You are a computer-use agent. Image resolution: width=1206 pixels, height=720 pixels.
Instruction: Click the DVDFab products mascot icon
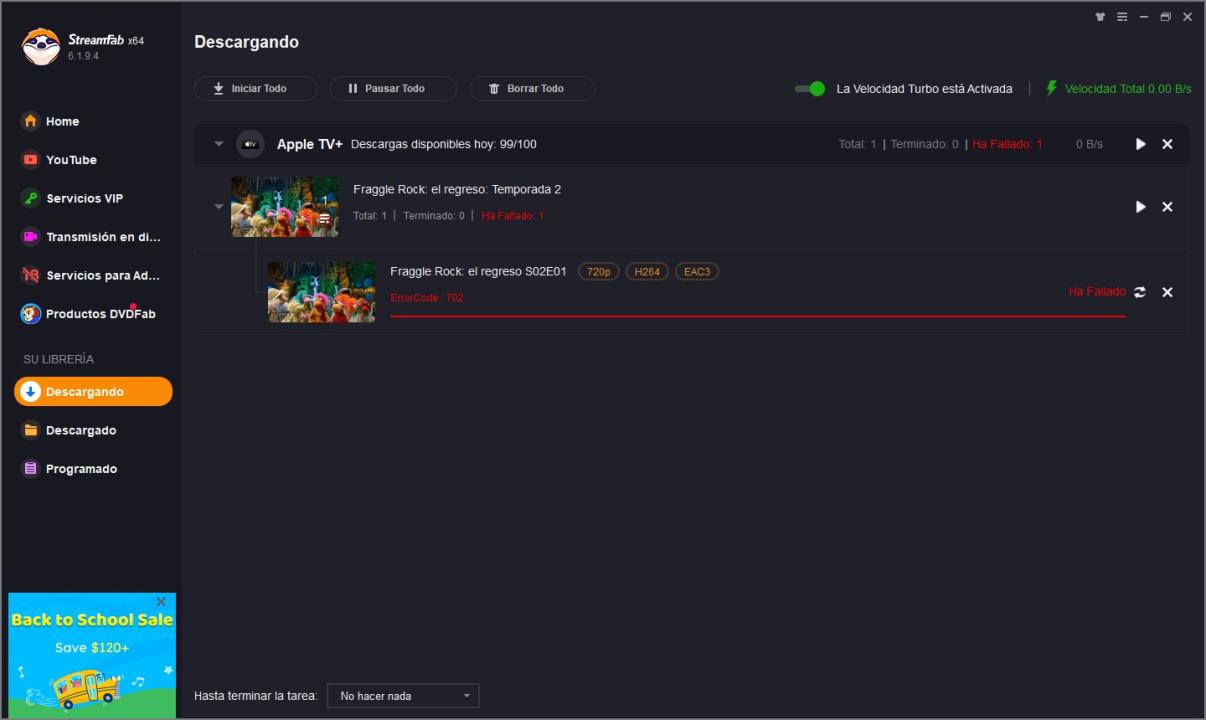click(30, 314)
